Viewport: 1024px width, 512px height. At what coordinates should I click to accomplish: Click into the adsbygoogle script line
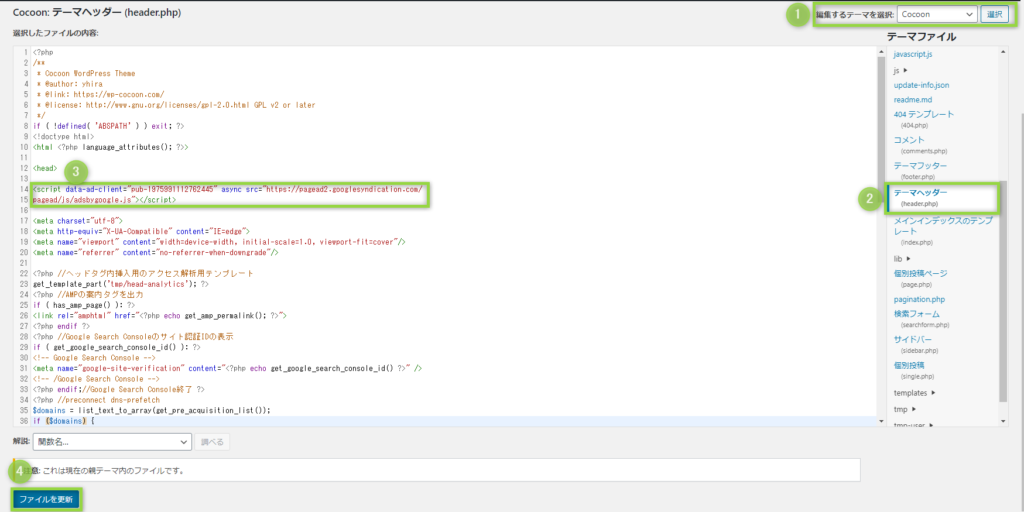click(x=228, y=194)
